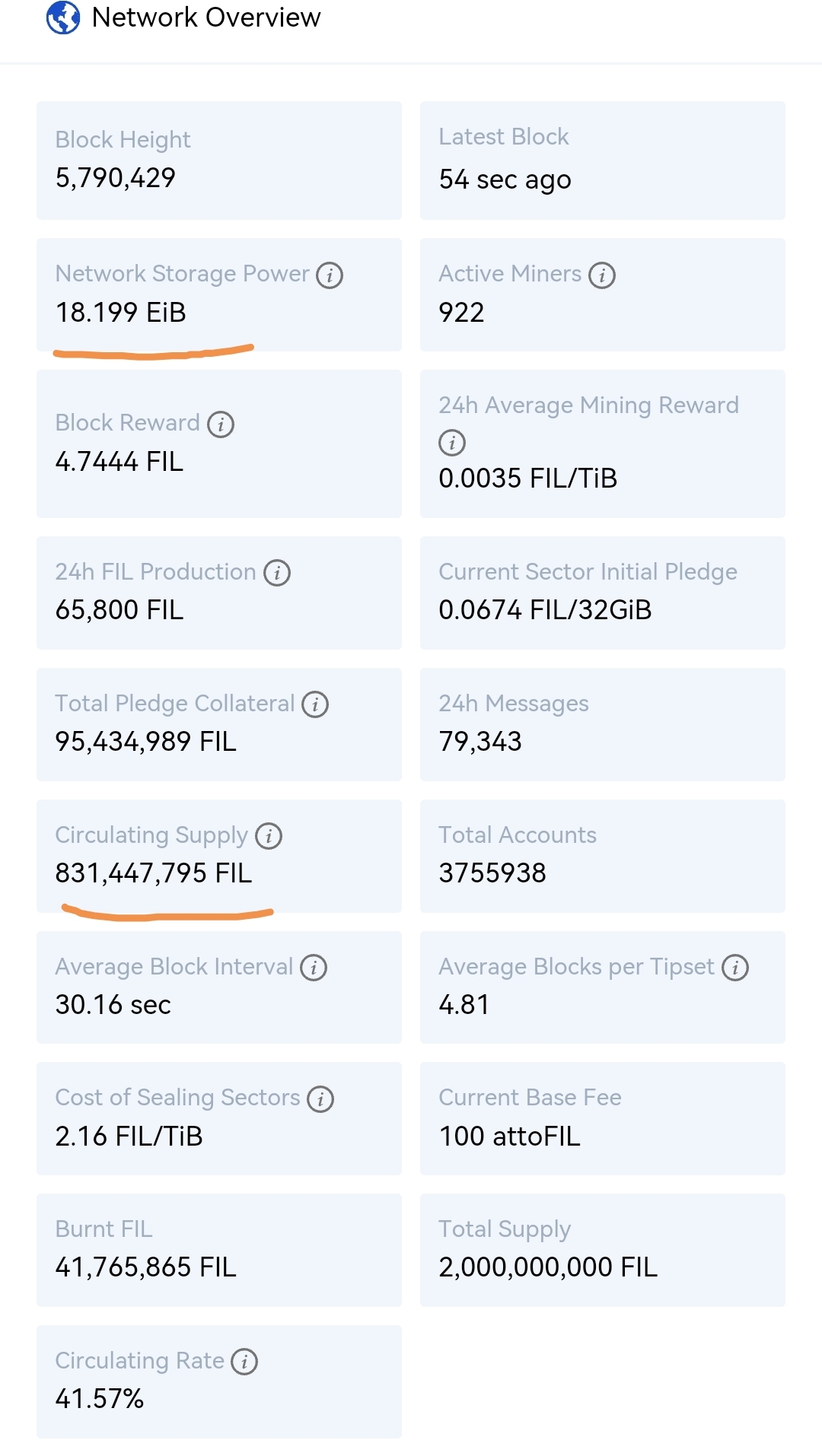Tap Total Pledge Collateral info icon
822x1456 pixels.
click(x=315, y=704)
